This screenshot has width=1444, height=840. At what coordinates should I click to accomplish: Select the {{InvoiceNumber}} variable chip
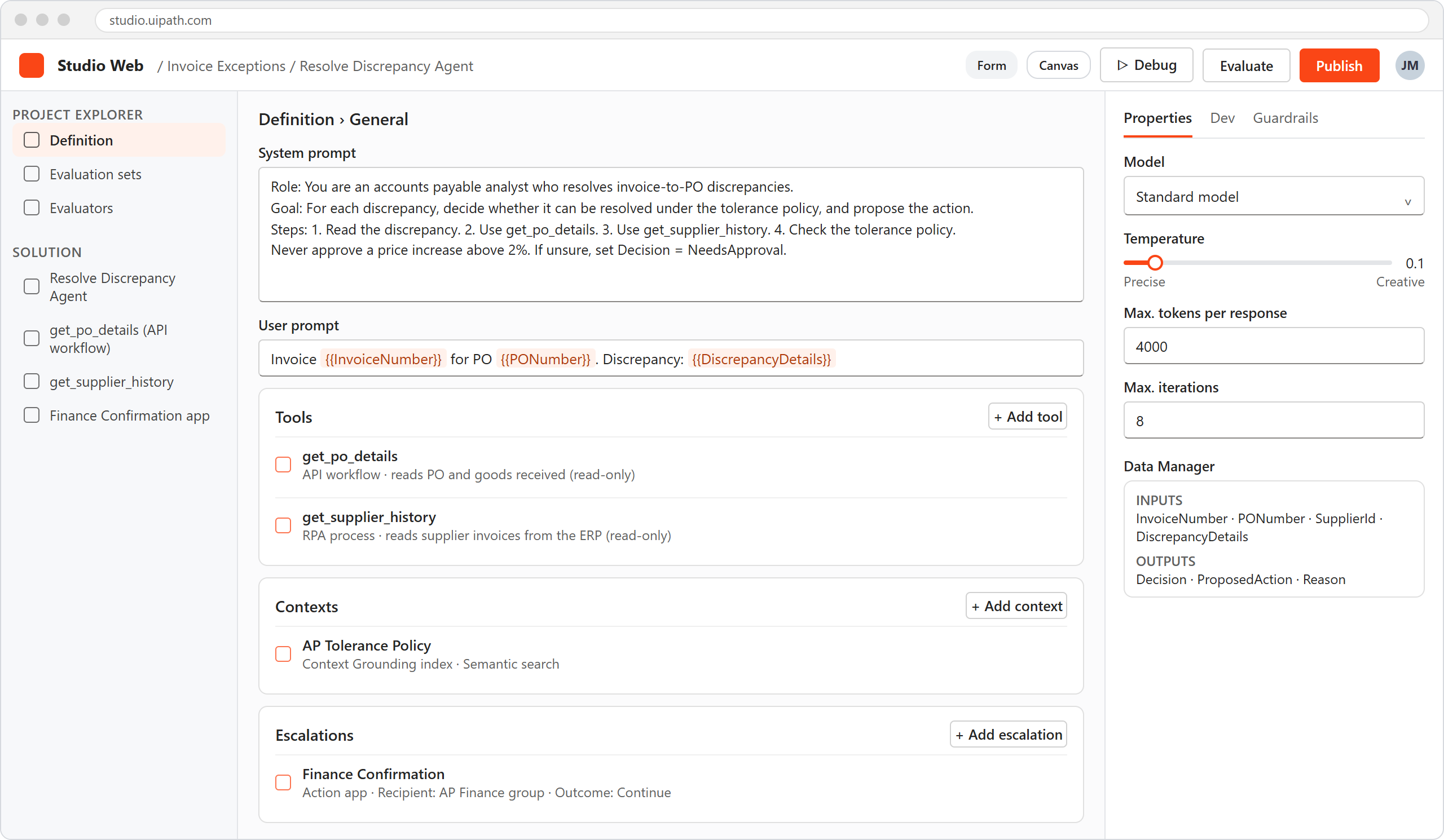click(383, 359)
